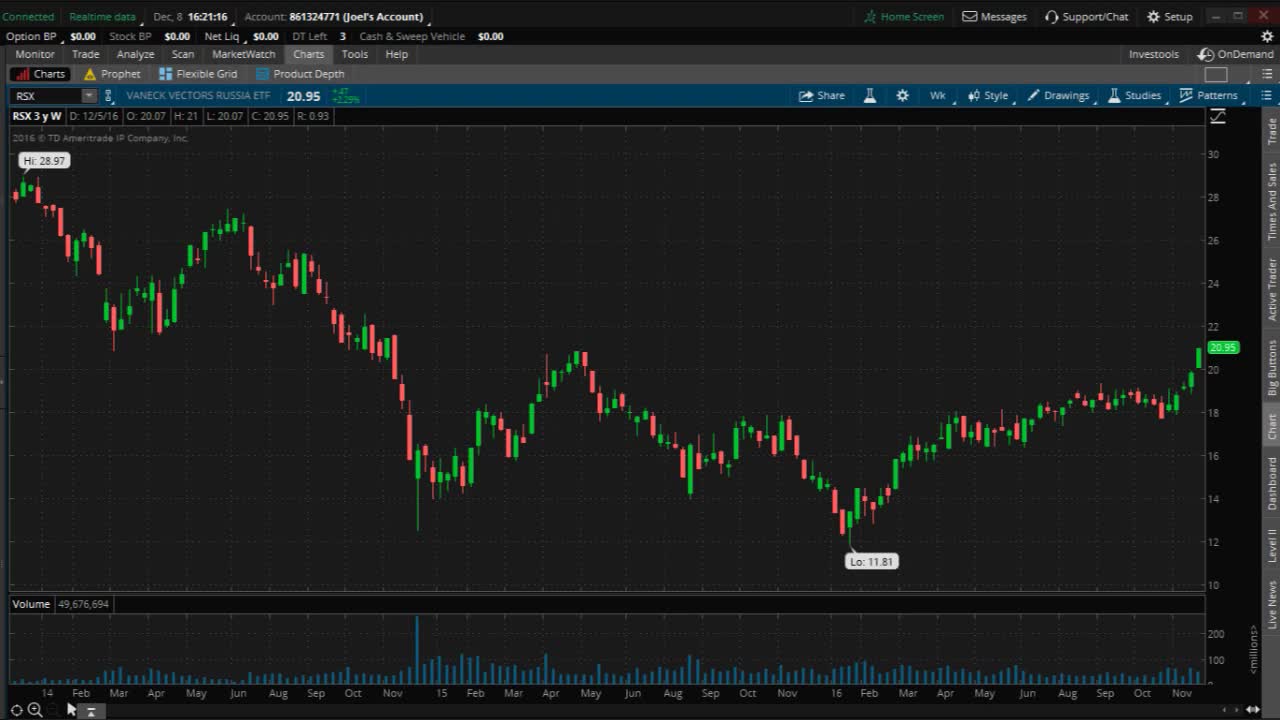1280x720 pixels.
Task: Open the list menu icon above chart toolbar
Action: (x=1267, y=74)
